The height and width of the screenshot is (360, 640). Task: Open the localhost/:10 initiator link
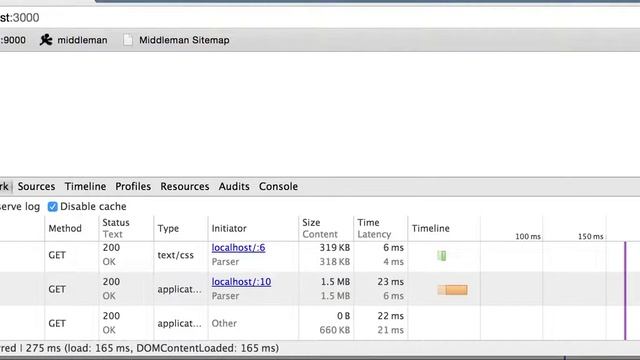(x=241, y=282)
